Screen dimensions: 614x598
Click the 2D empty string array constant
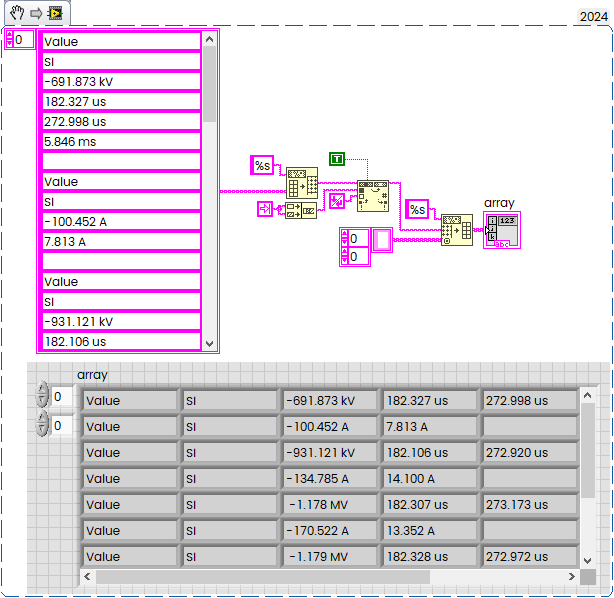click(381, 240)
